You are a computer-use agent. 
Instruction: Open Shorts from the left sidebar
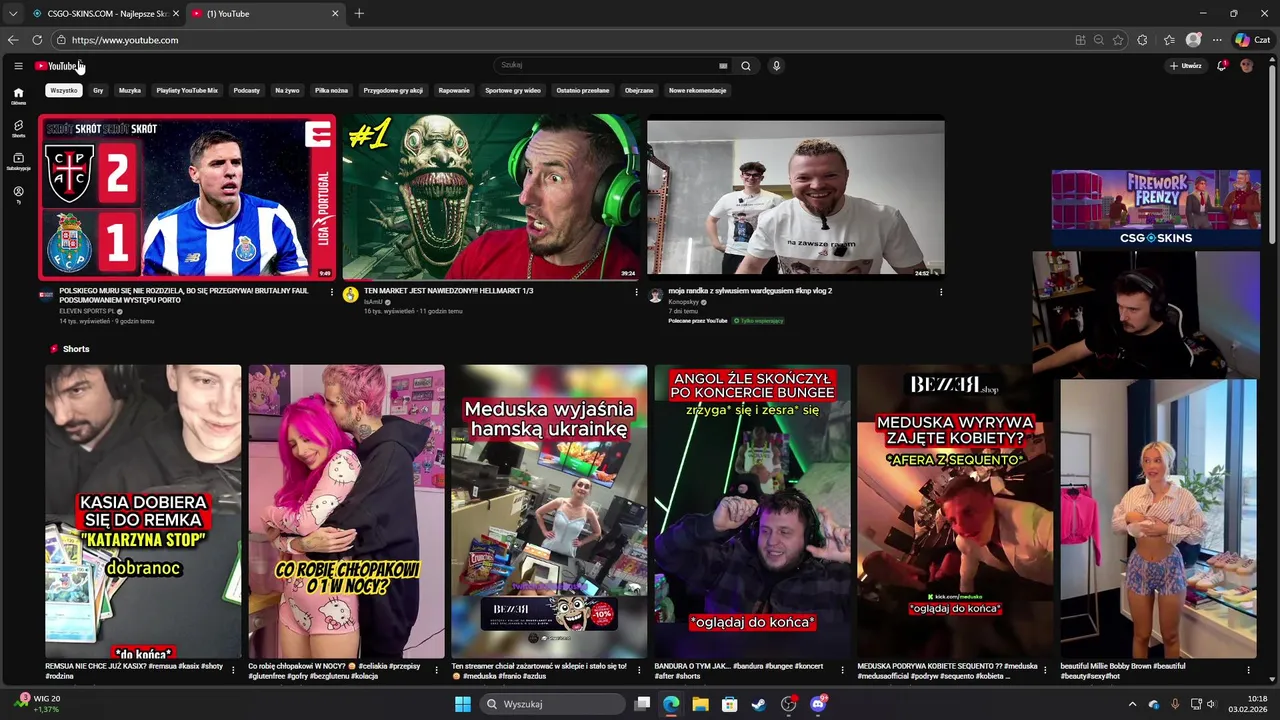point(18,129)
